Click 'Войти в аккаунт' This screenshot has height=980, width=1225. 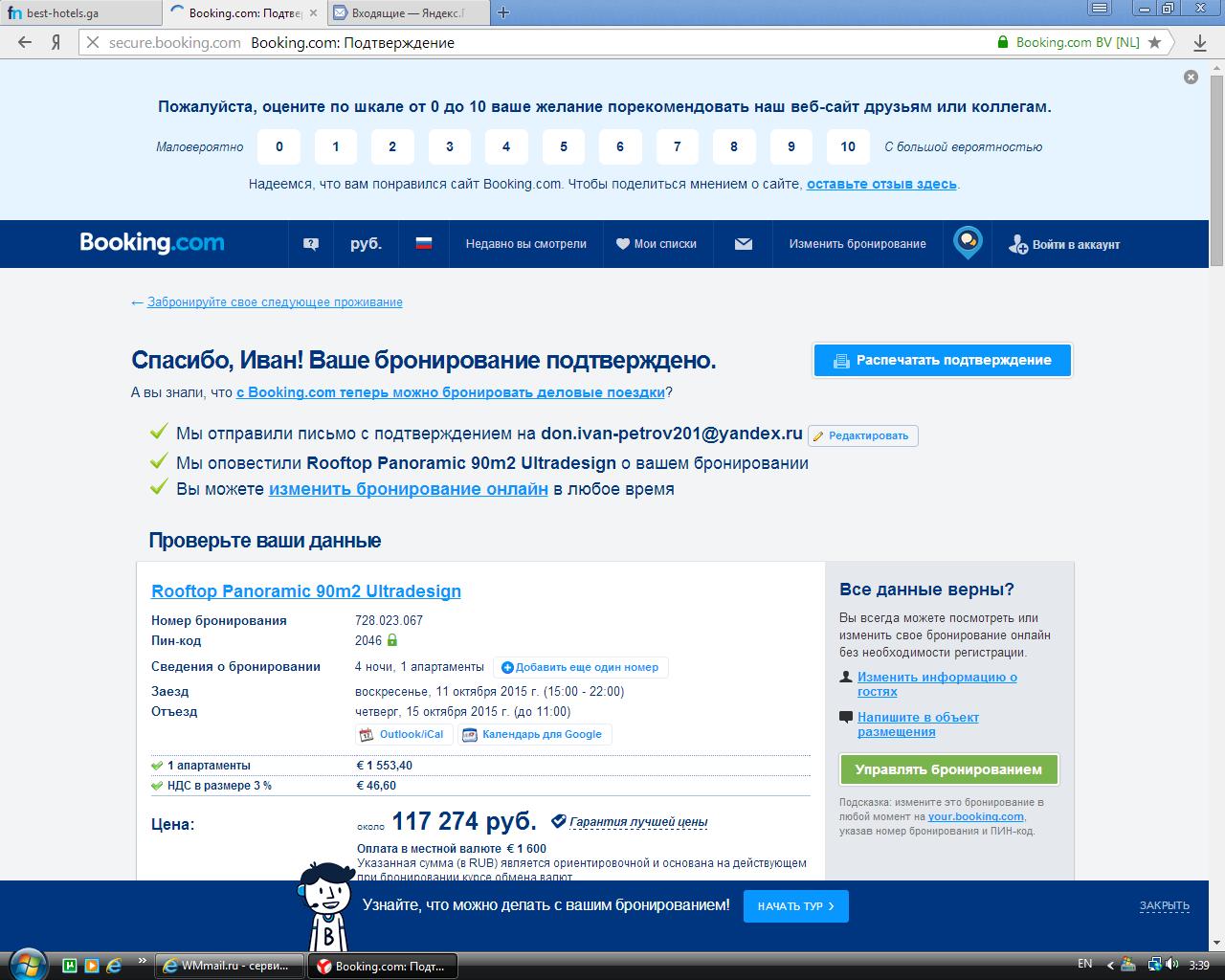pos(1064,244)
